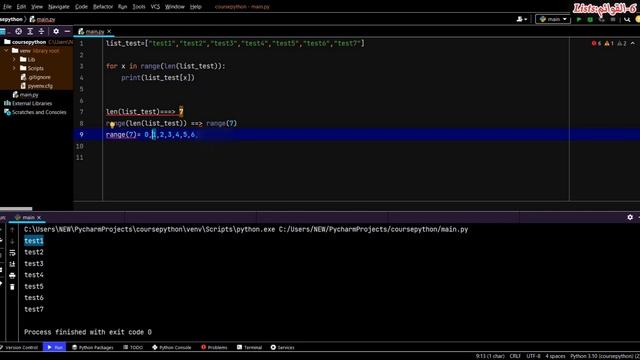The image size is (640, 360).
Task: Clear all console output with trash icon
Action: (12, 287)
